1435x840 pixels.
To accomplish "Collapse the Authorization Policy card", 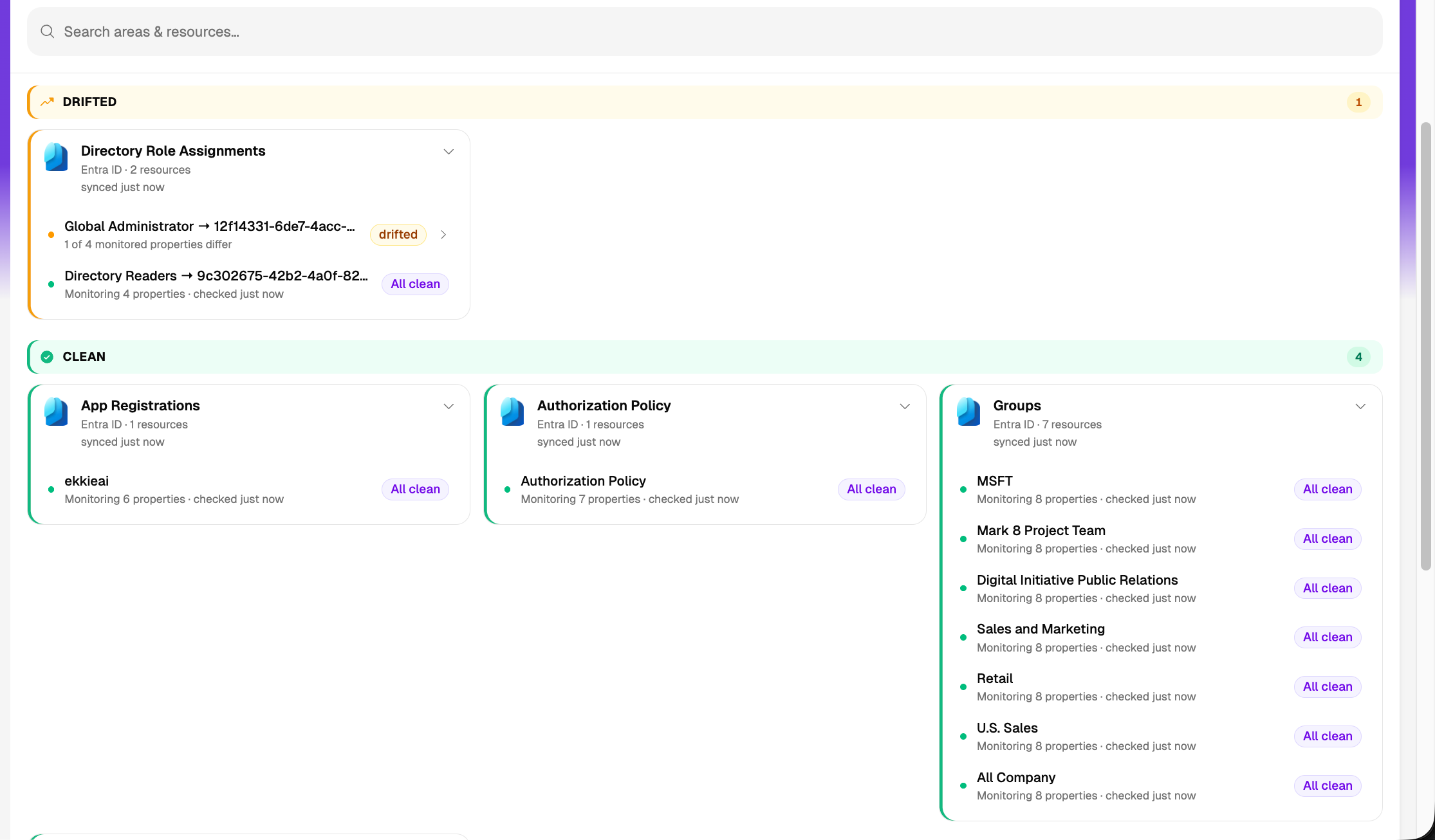I will coord(905,406).
